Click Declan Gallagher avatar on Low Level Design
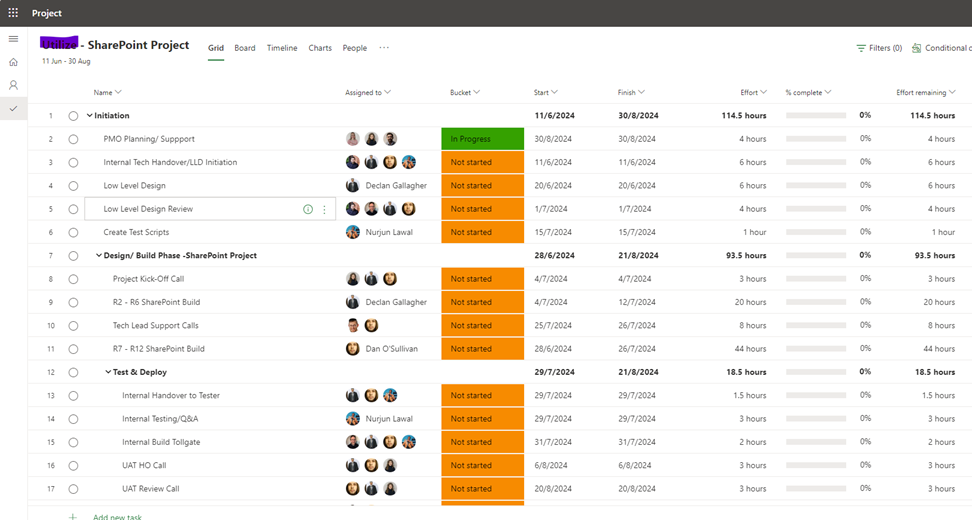 pyautogui.click(x=352, y=185)
